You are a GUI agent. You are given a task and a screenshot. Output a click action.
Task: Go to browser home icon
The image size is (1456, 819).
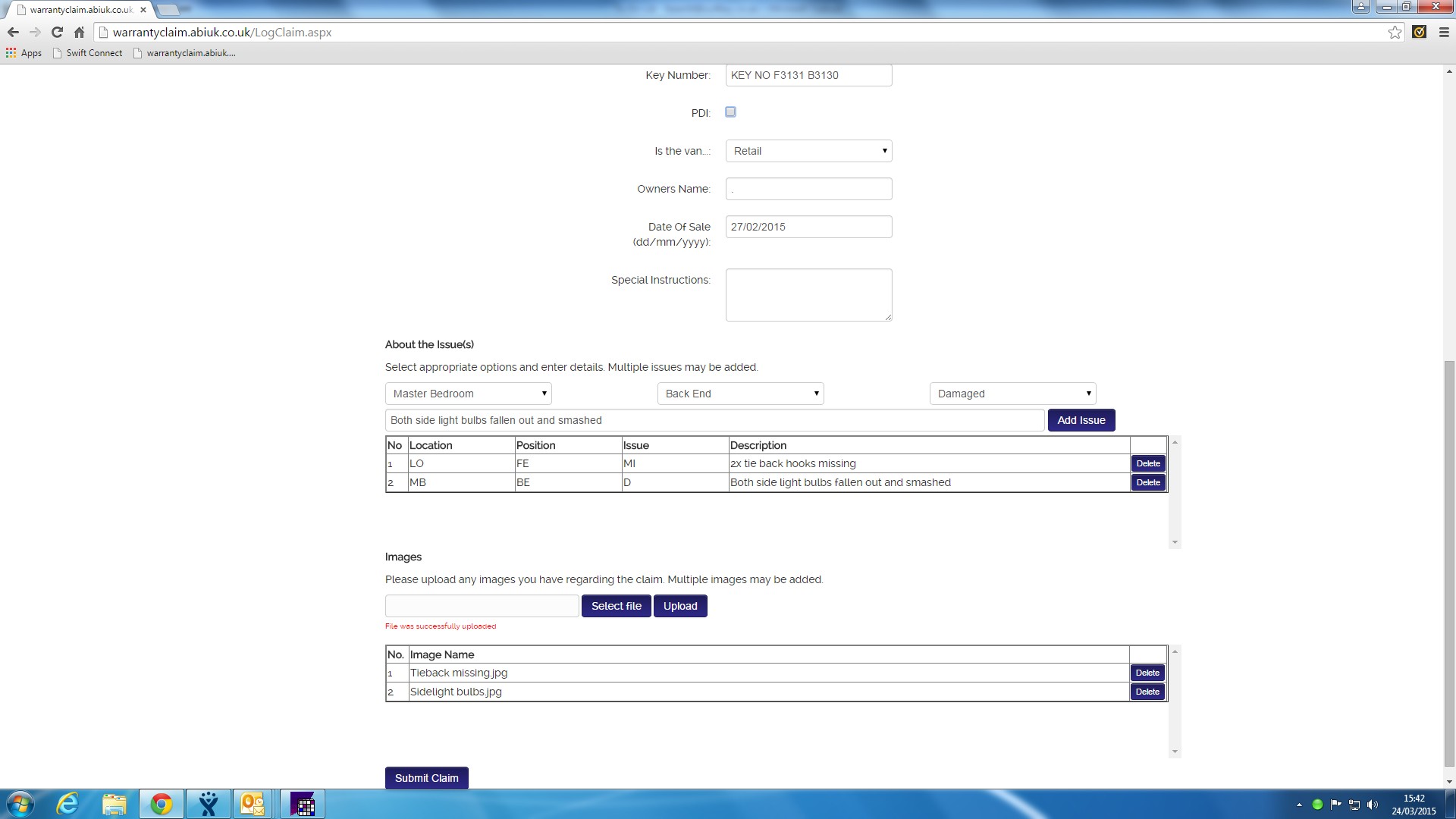click(79, 33)
